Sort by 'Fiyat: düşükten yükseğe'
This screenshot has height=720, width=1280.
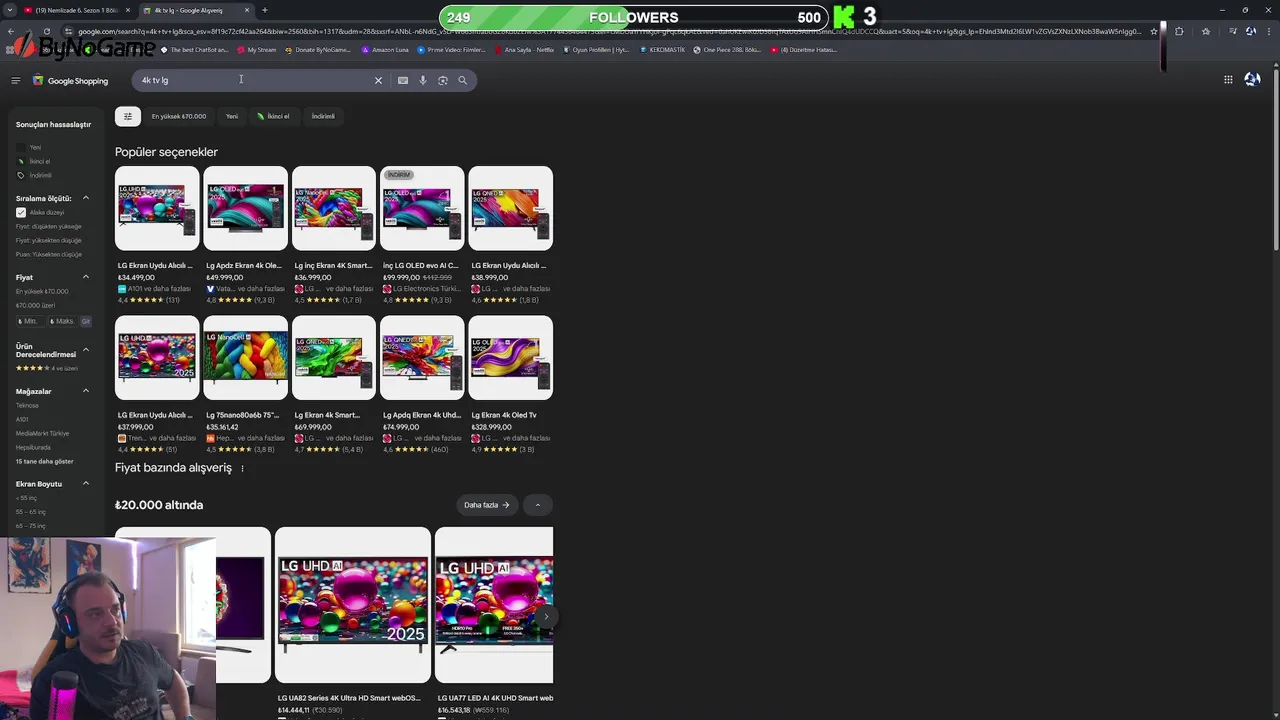tap(49, 226)
